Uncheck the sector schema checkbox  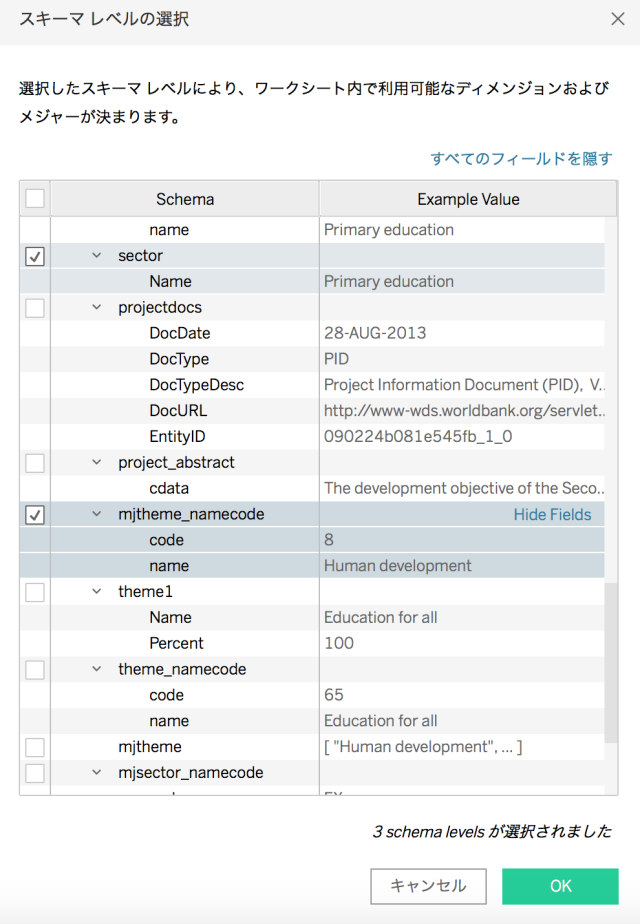(35, 256)
